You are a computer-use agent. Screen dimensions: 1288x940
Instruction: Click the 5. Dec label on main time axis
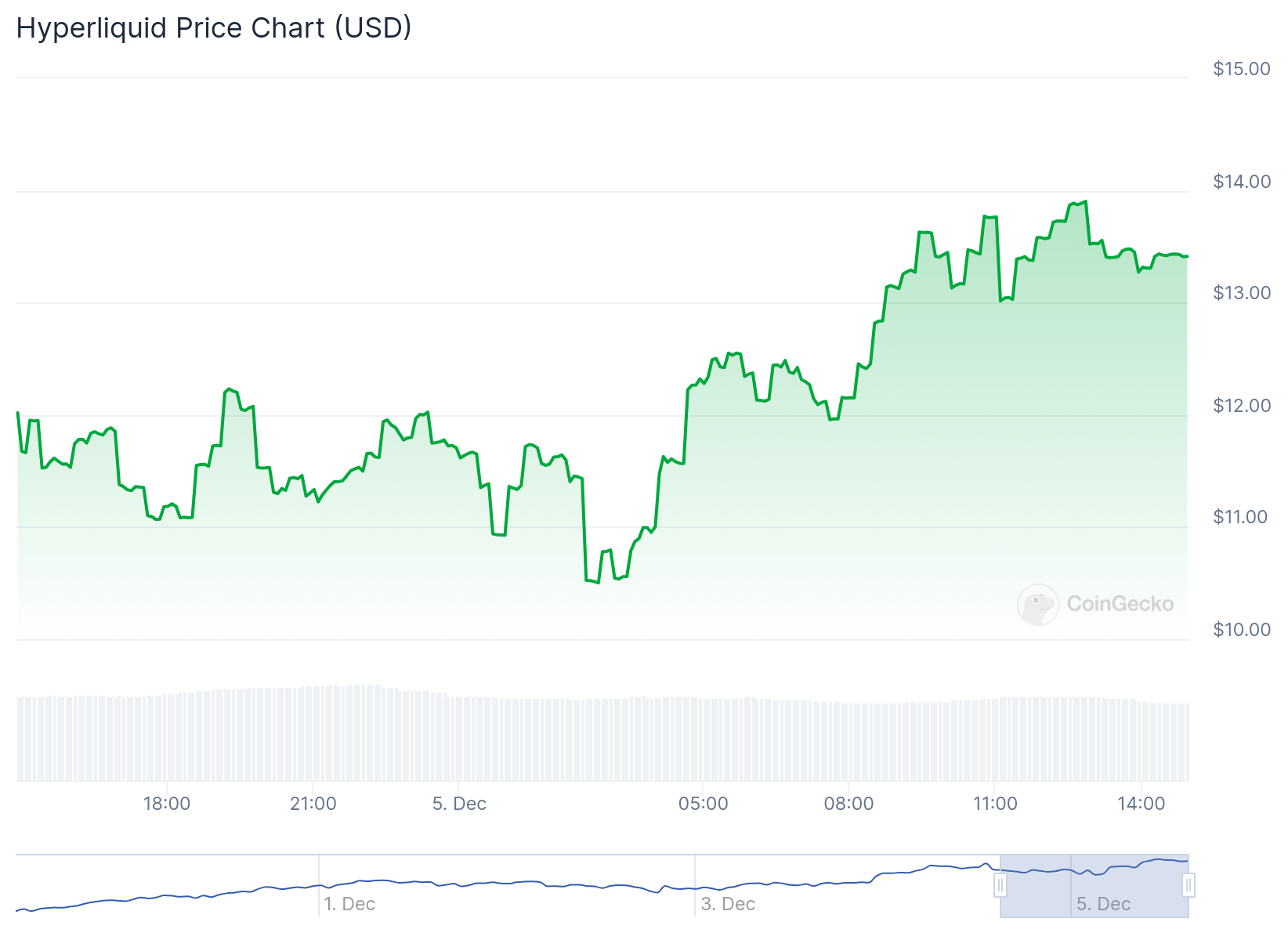click(459, 804)
